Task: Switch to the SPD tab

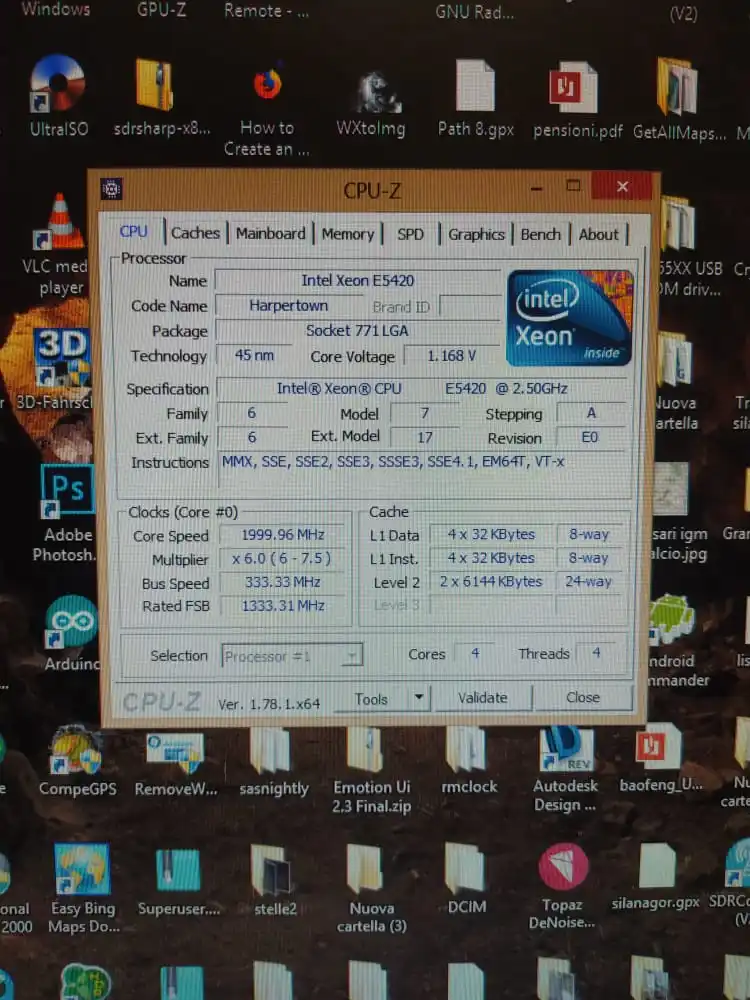Action: (411, 234)
